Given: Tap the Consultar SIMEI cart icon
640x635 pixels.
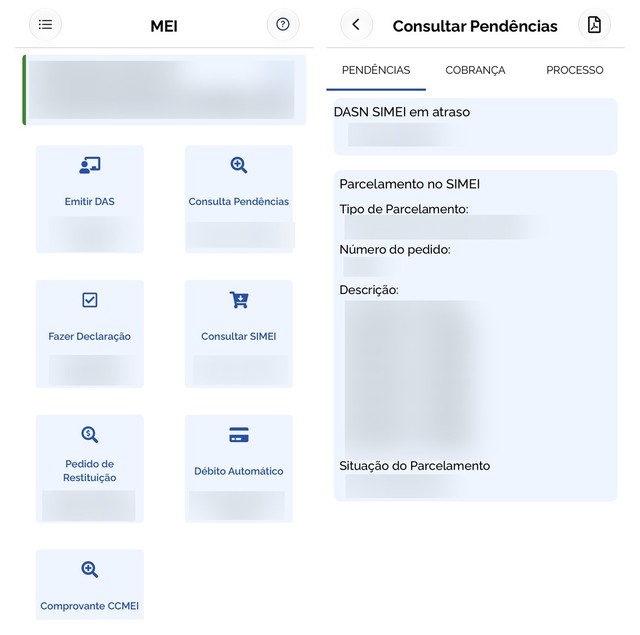Looking at the screenshot, I should (239, 300).
